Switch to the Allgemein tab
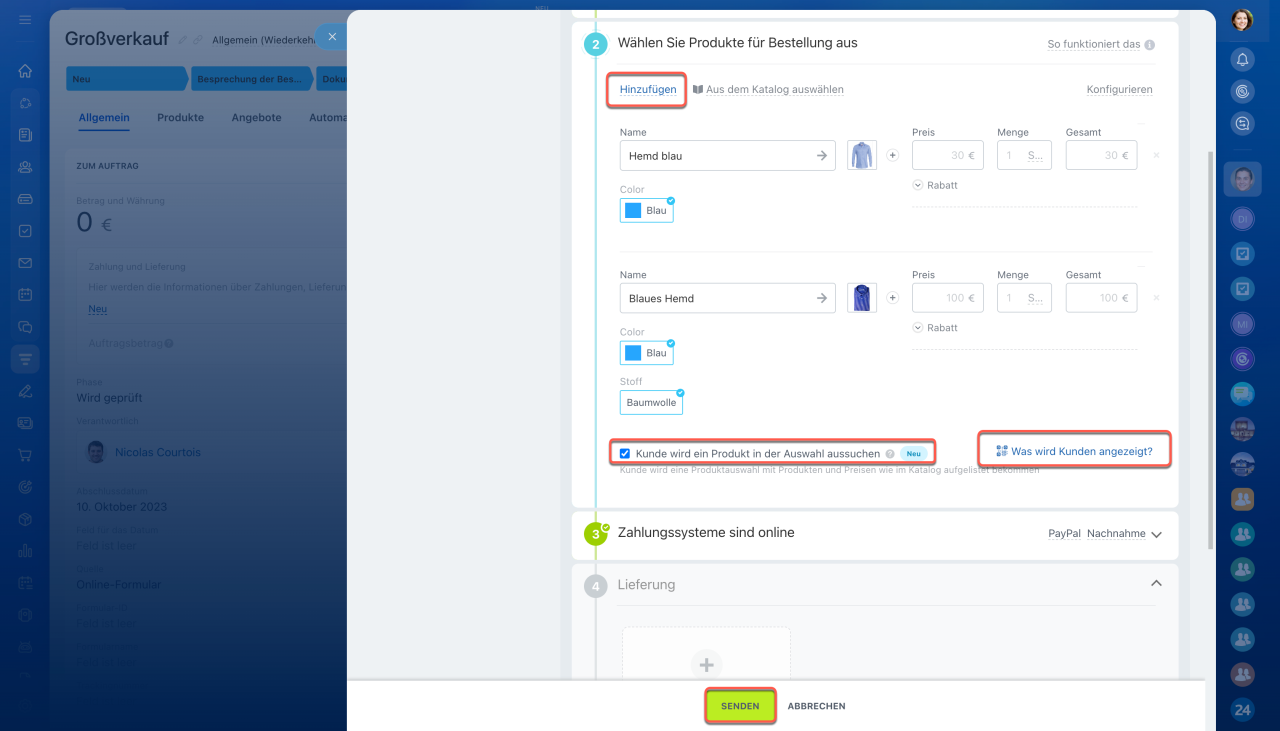 coord(104,117)
